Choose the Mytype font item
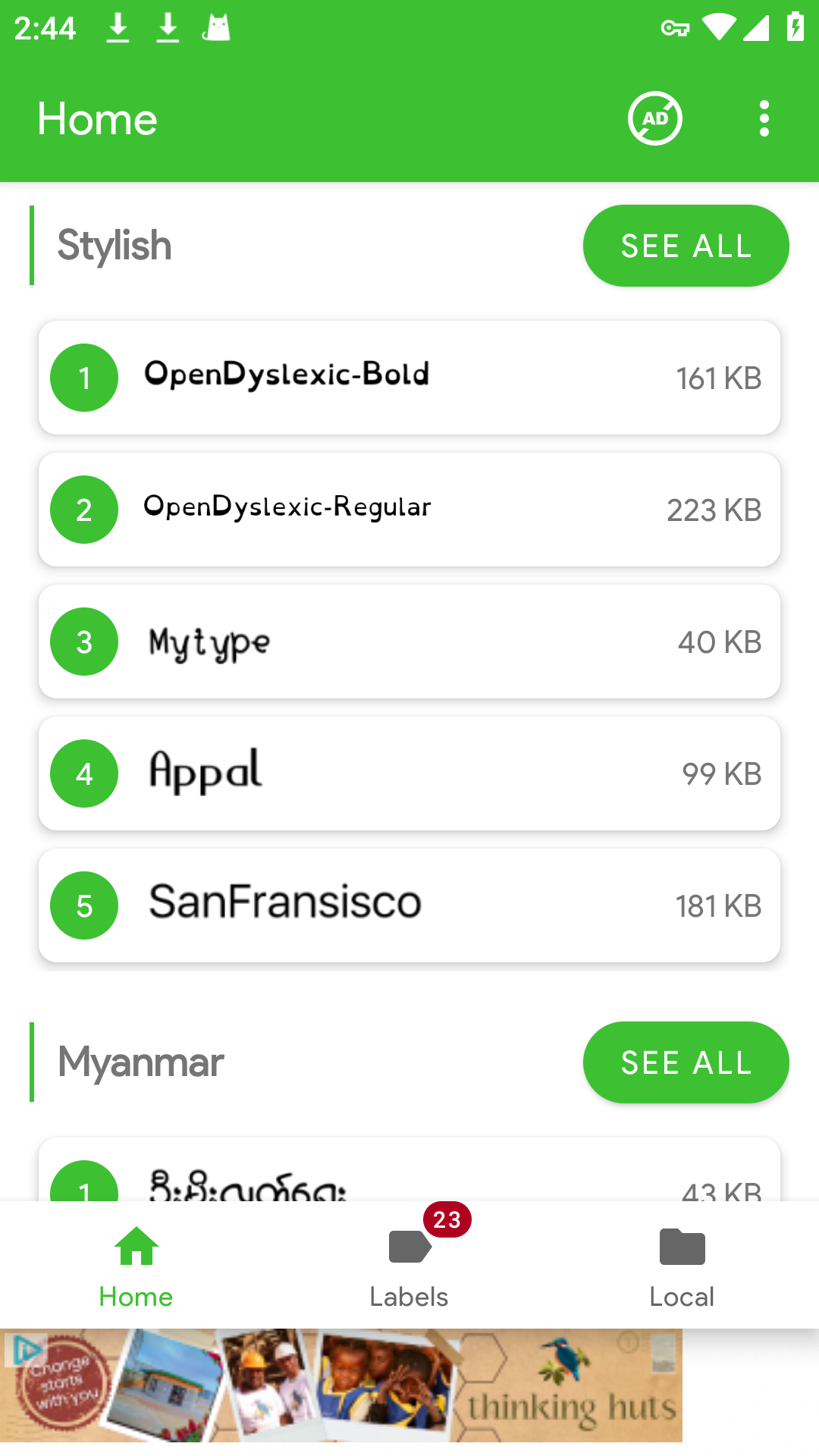 [409, 642]
